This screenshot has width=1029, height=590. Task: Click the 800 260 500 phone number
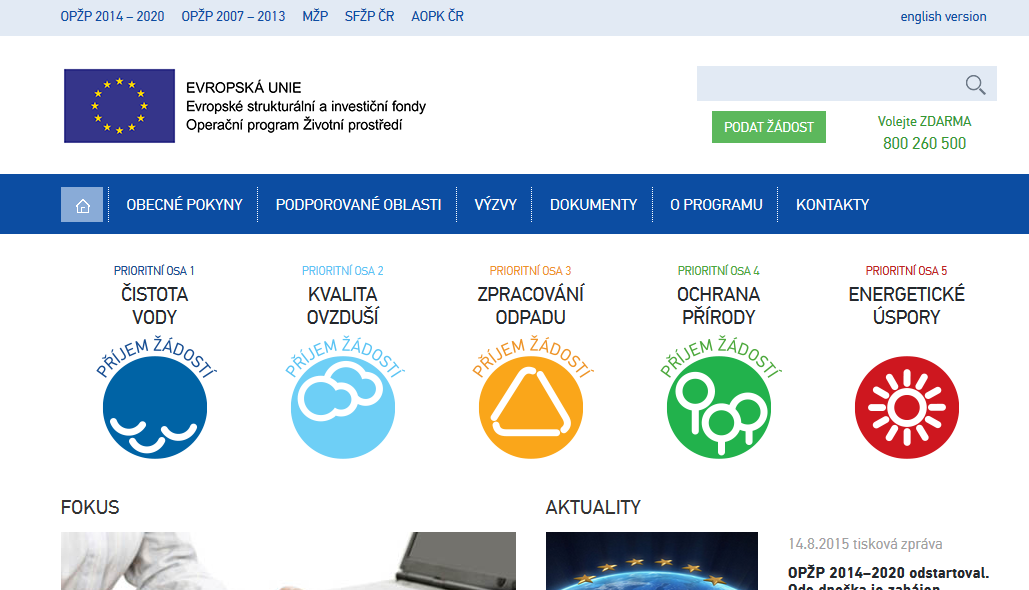924,143
